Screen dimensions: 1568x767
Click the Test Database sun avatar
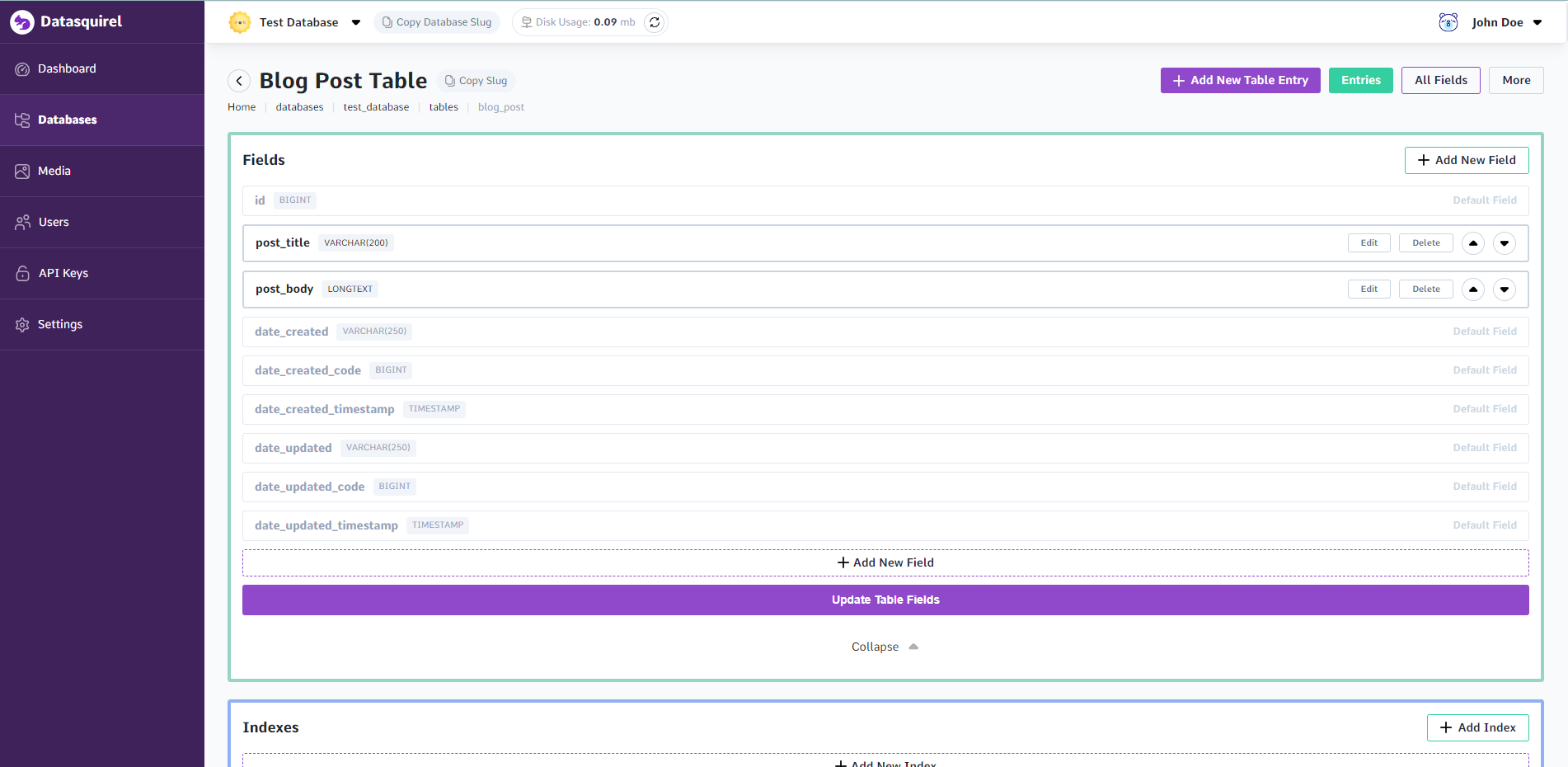[240, 22]
